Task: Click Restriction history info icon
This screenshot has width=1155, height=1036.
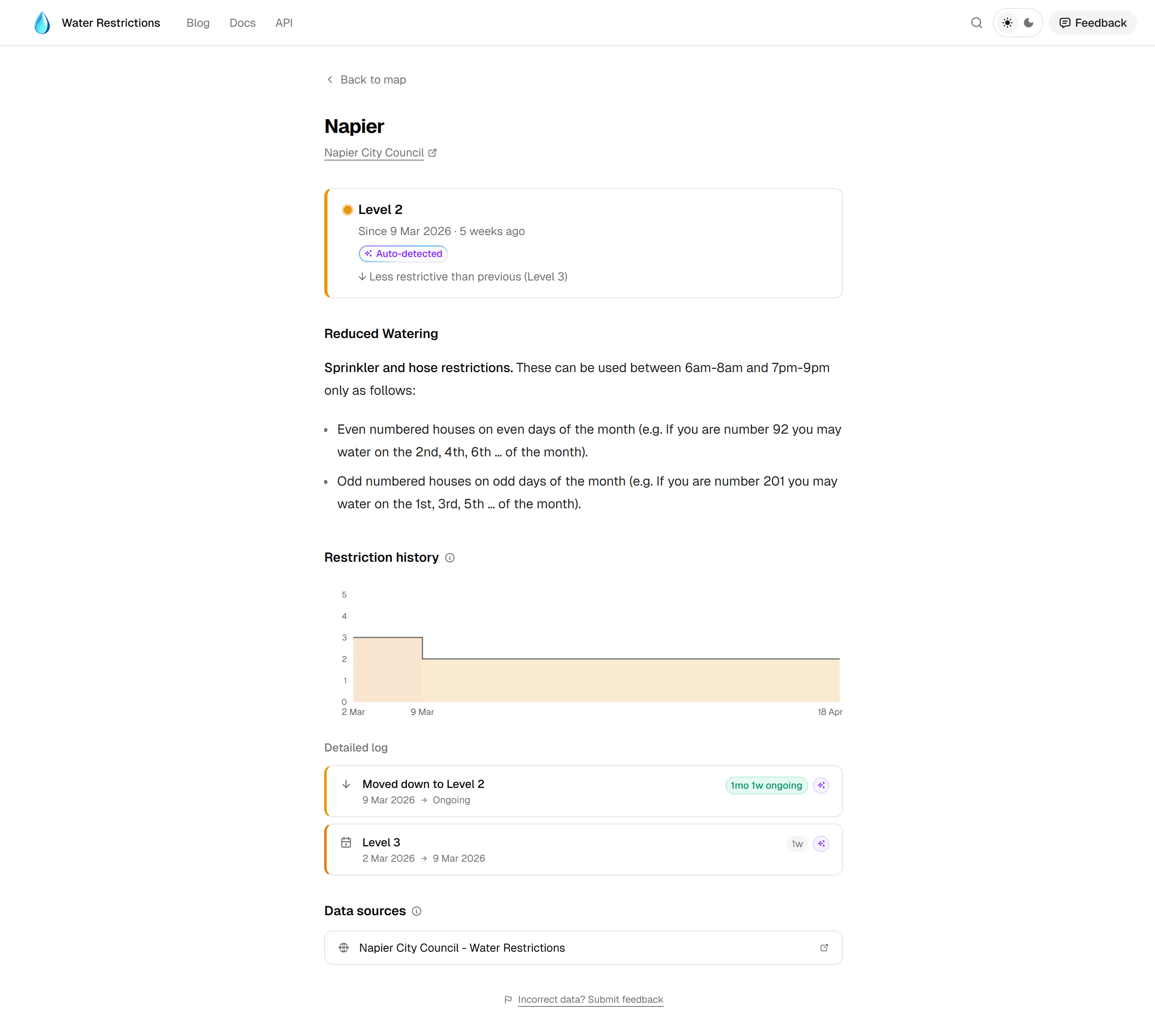Action: (450, 558)
